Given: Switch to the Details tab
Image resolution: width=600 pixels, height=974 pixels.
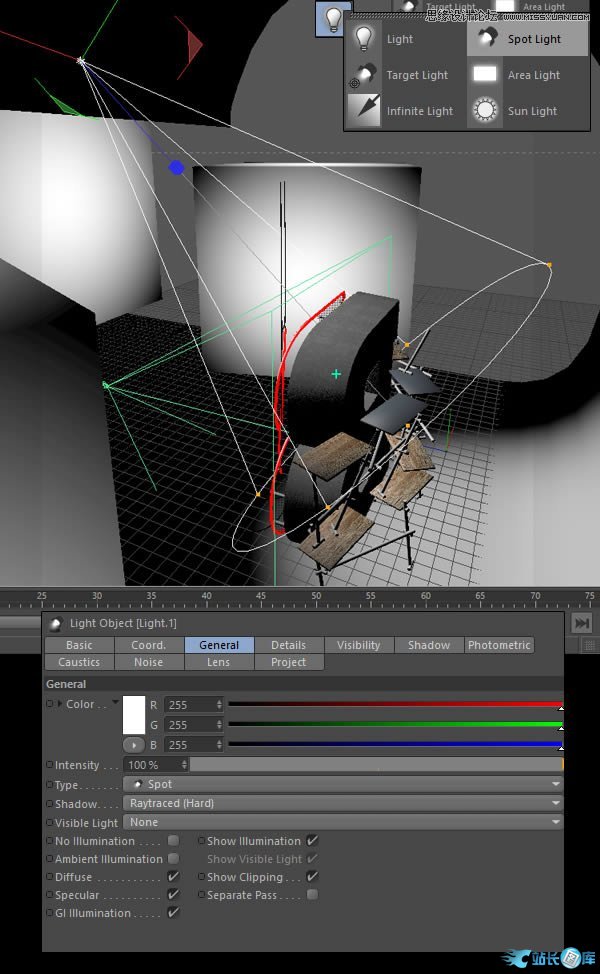Looking at the screenshot, I should [x=288, y=645].
